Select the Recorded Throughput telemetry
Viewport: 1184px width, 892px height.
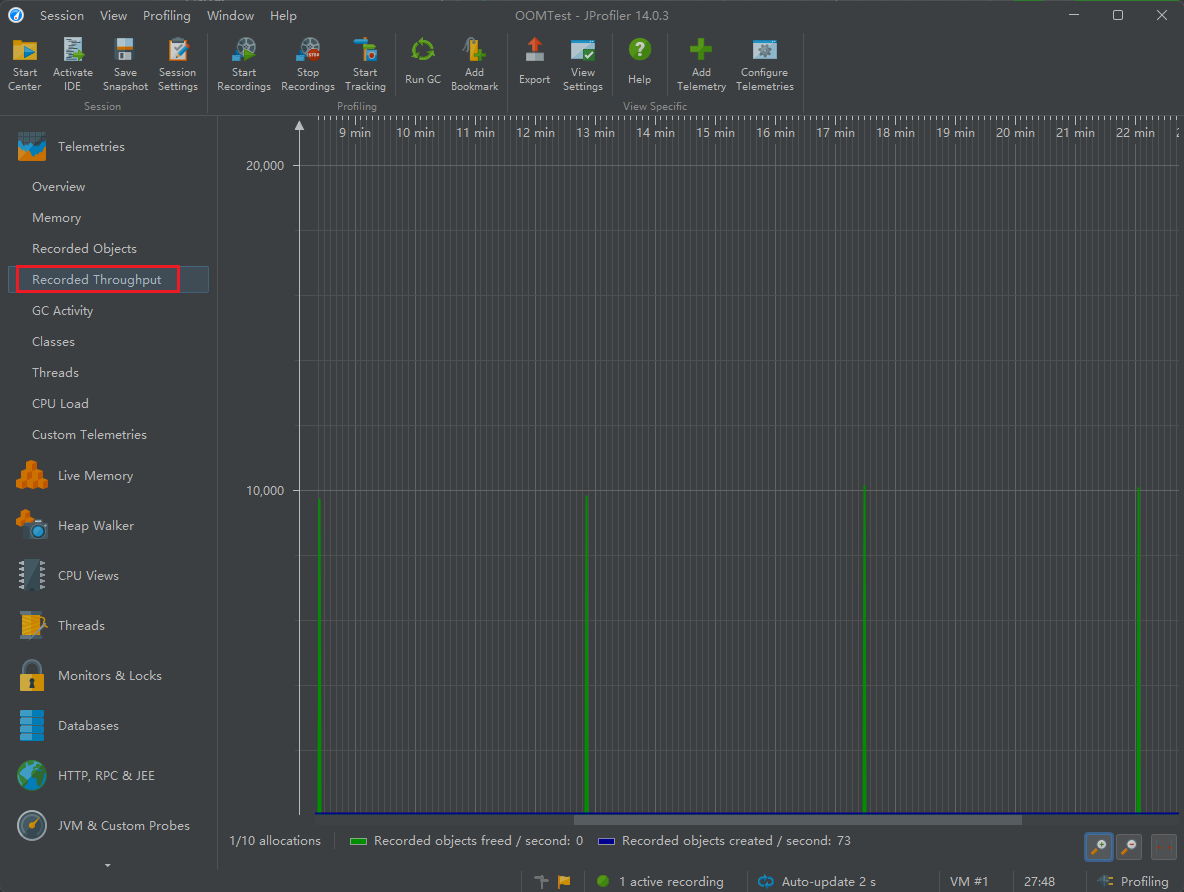[109, 279]
